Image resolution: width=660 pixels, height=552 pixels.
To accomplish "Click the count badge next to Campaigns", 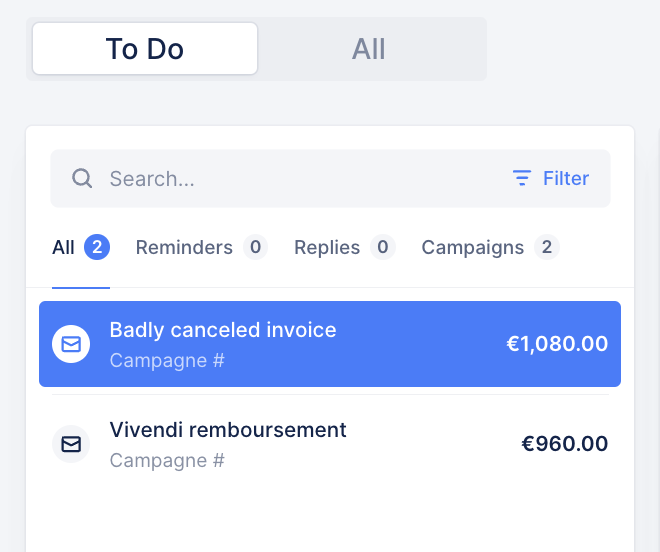I will point(546,247).
